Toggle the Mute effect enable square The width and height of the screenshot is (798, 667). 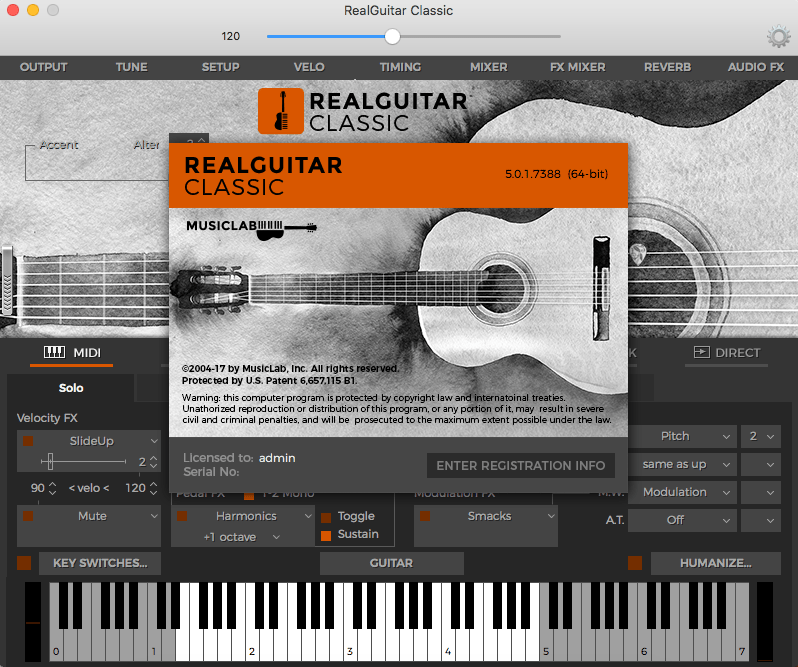pyautogui.click(x=28, y=516)
